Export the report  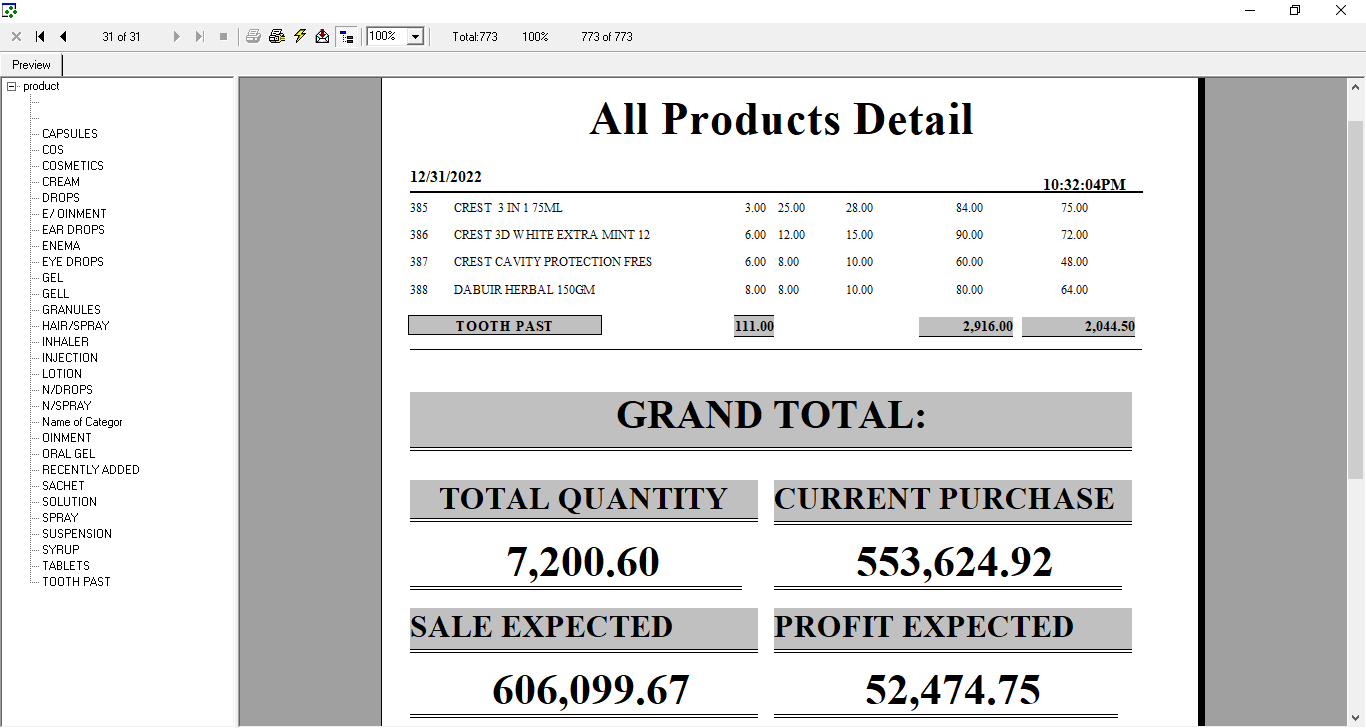coord(322,37)
